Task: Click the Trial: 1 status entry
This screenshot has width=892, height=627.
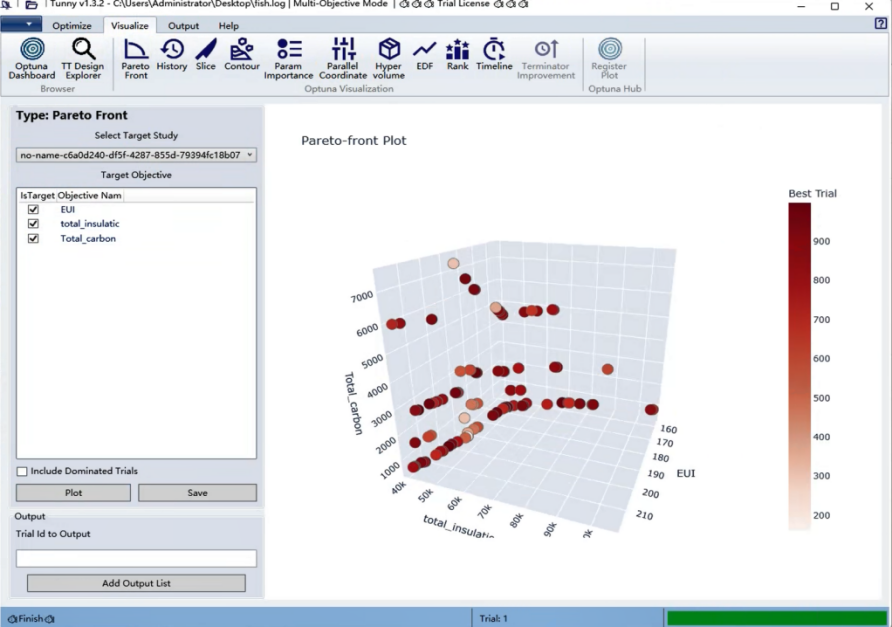Action: tap(493, 618)
